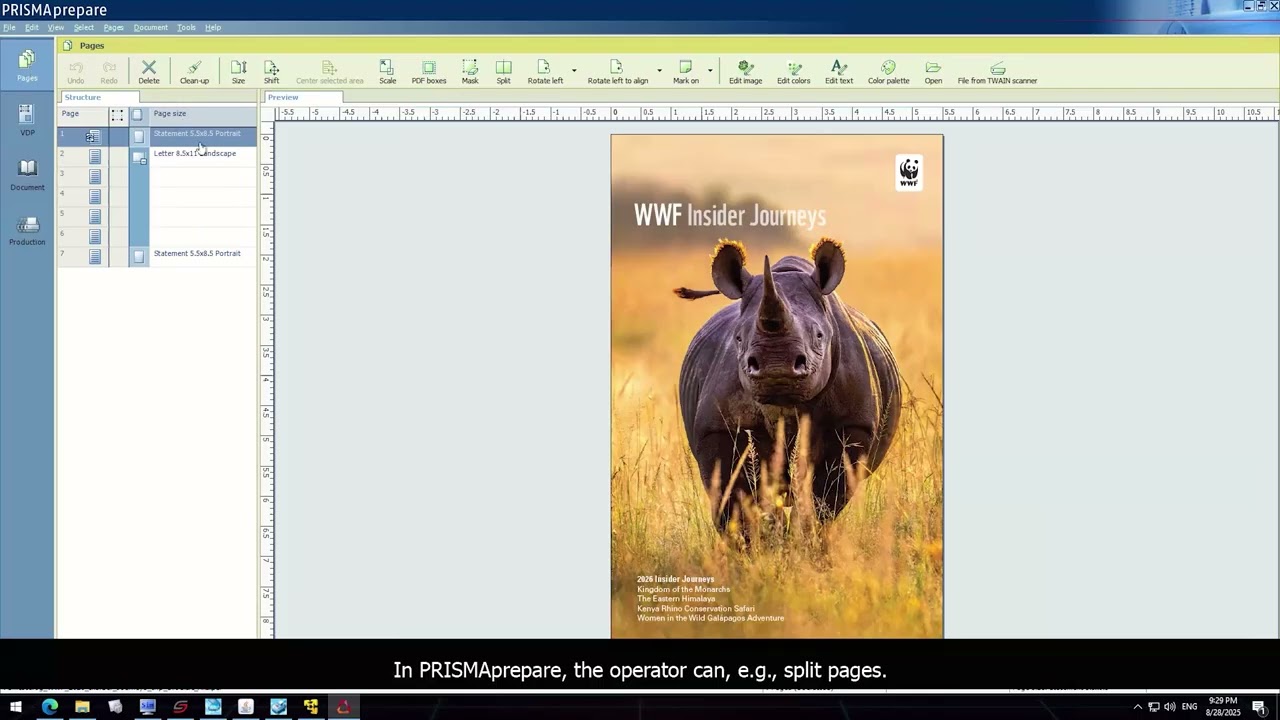Open the Pages workspace in sidebar
This screenshot has height=720, width=1280.
(x=27, y=65)
